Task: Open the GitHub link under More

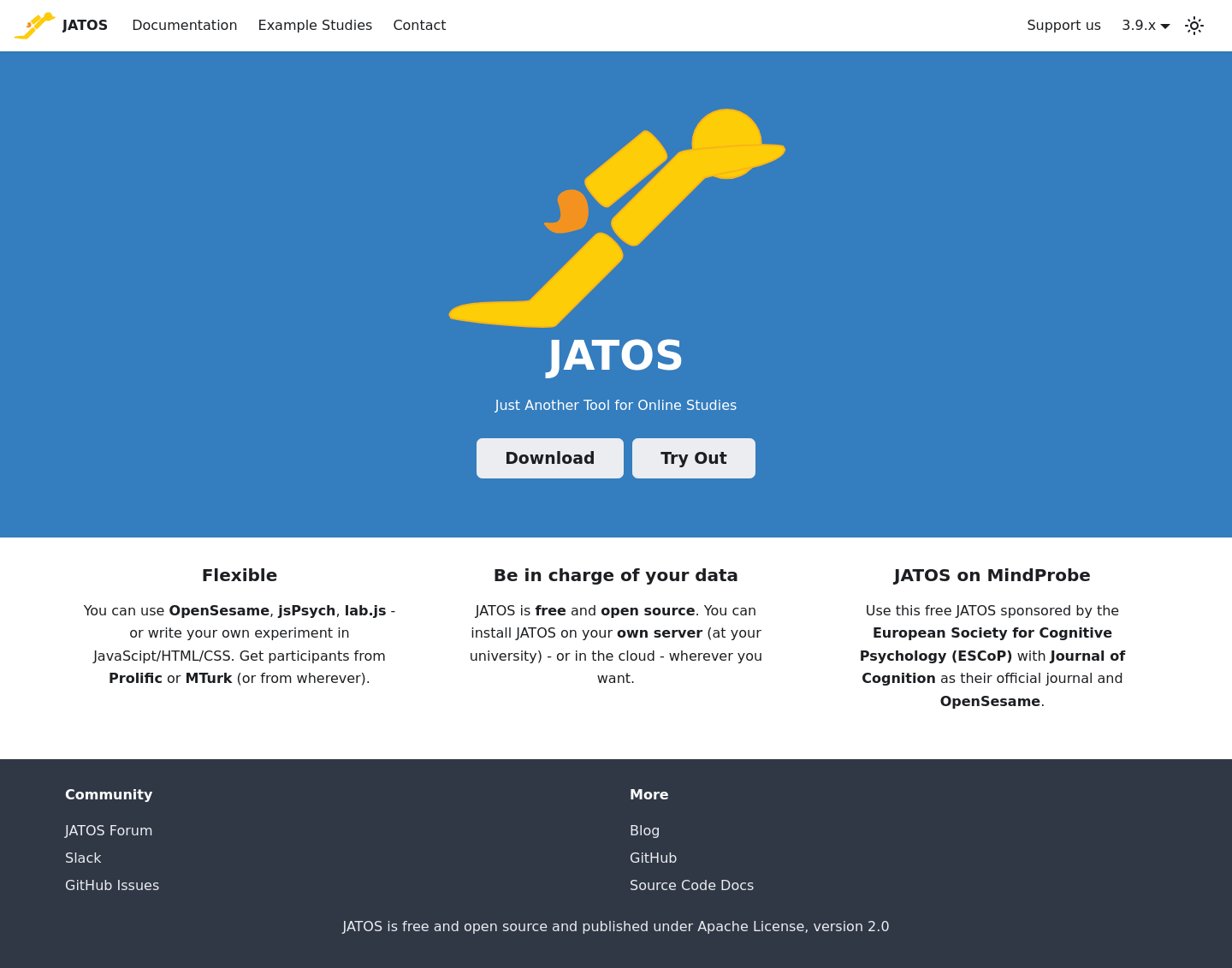Action: pos(653,858)
